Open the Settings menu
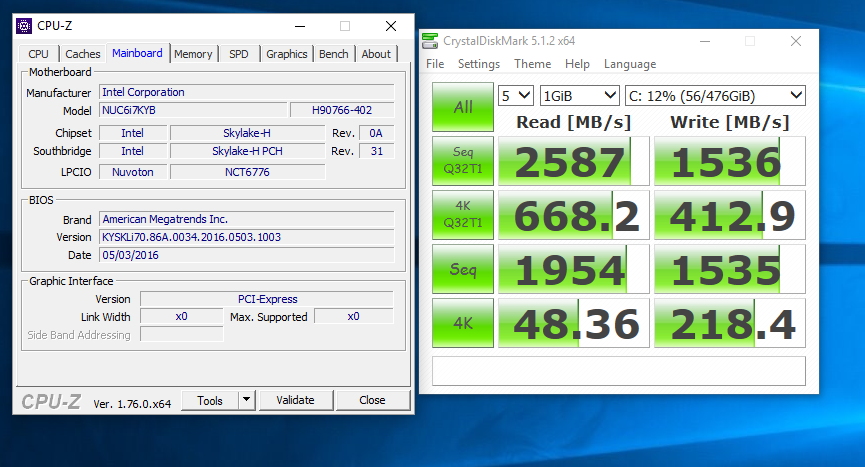The image size is (865, 467). point(479,64)
